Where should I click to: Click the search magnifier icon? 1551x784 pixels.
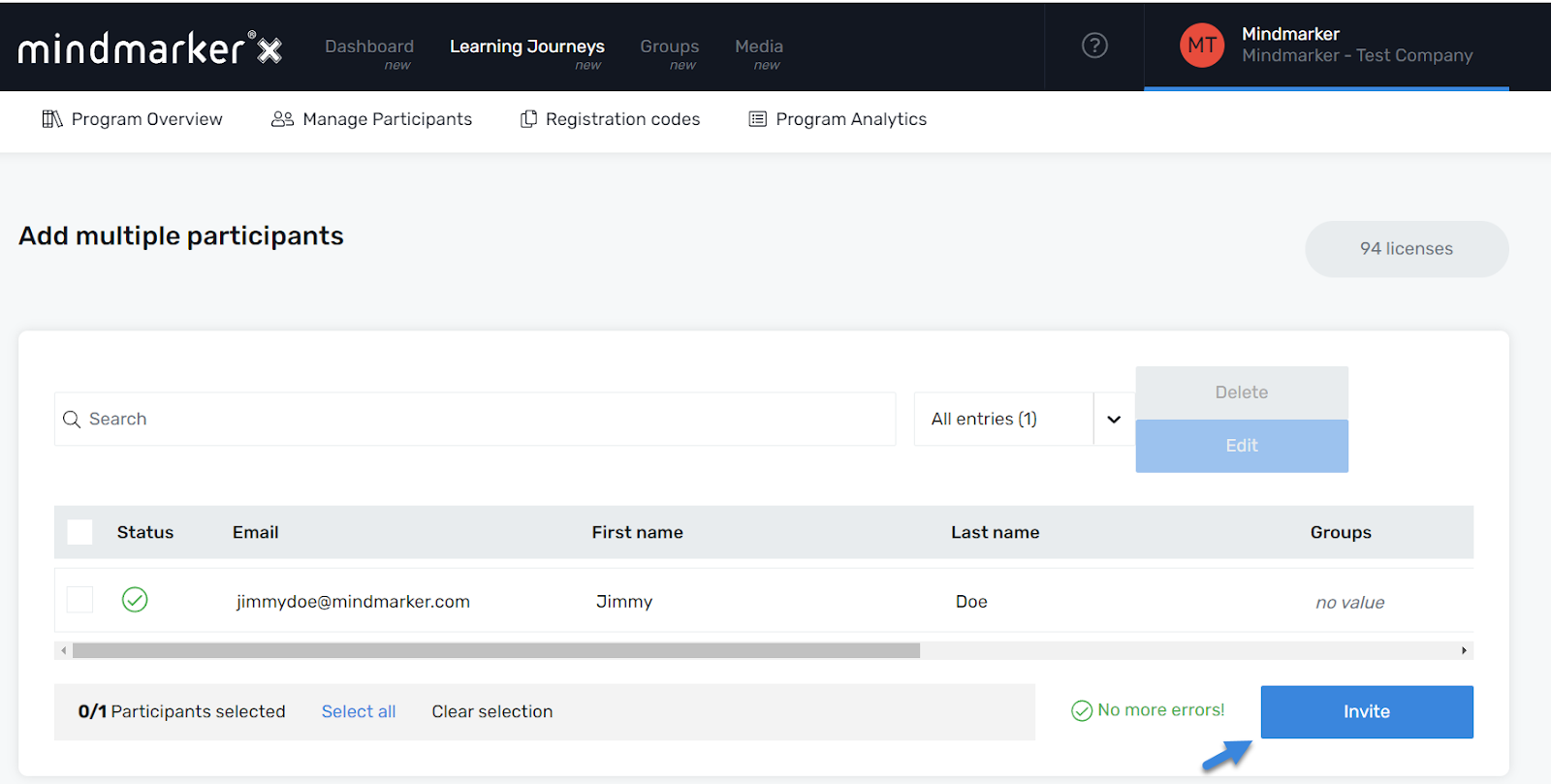point(72,420)
